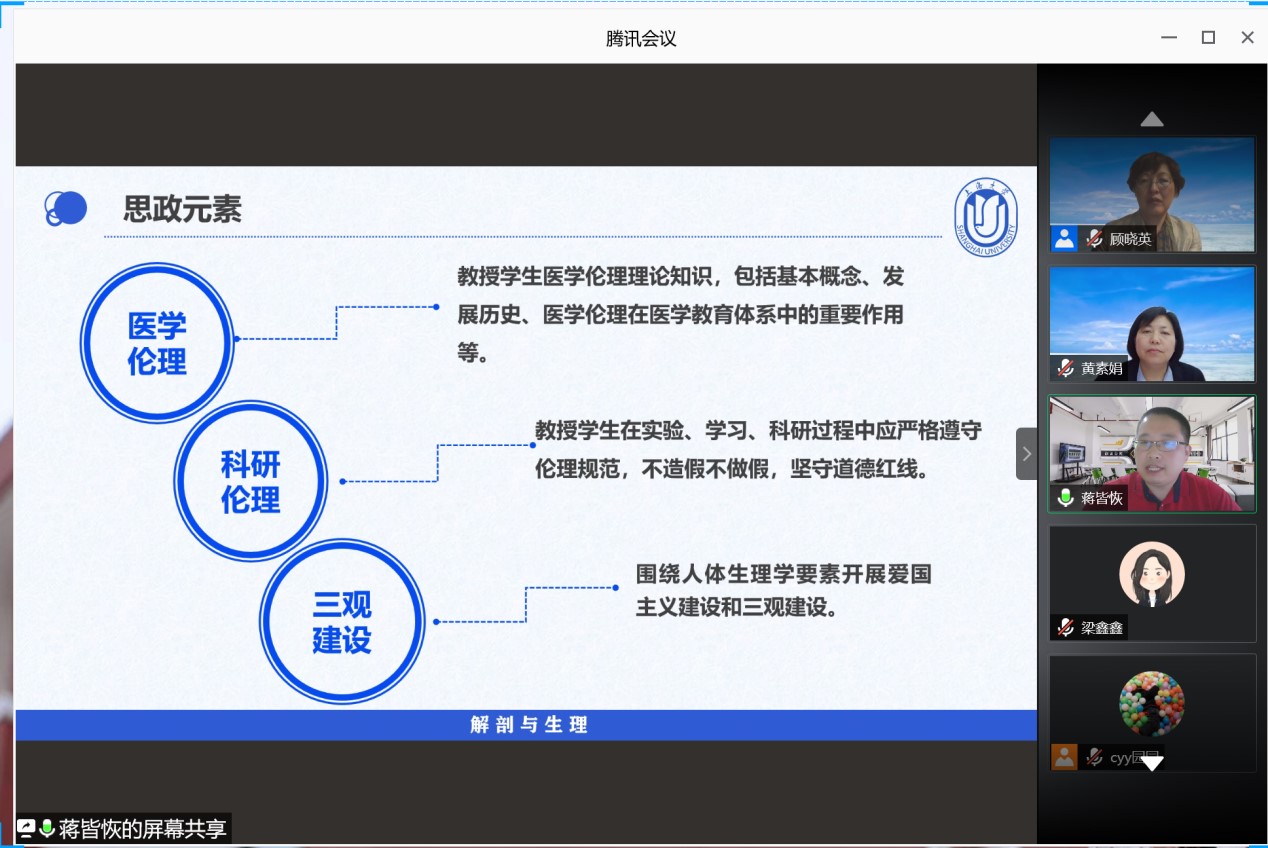Click 顾晓英's muted microphone icon

(1095, 239)
